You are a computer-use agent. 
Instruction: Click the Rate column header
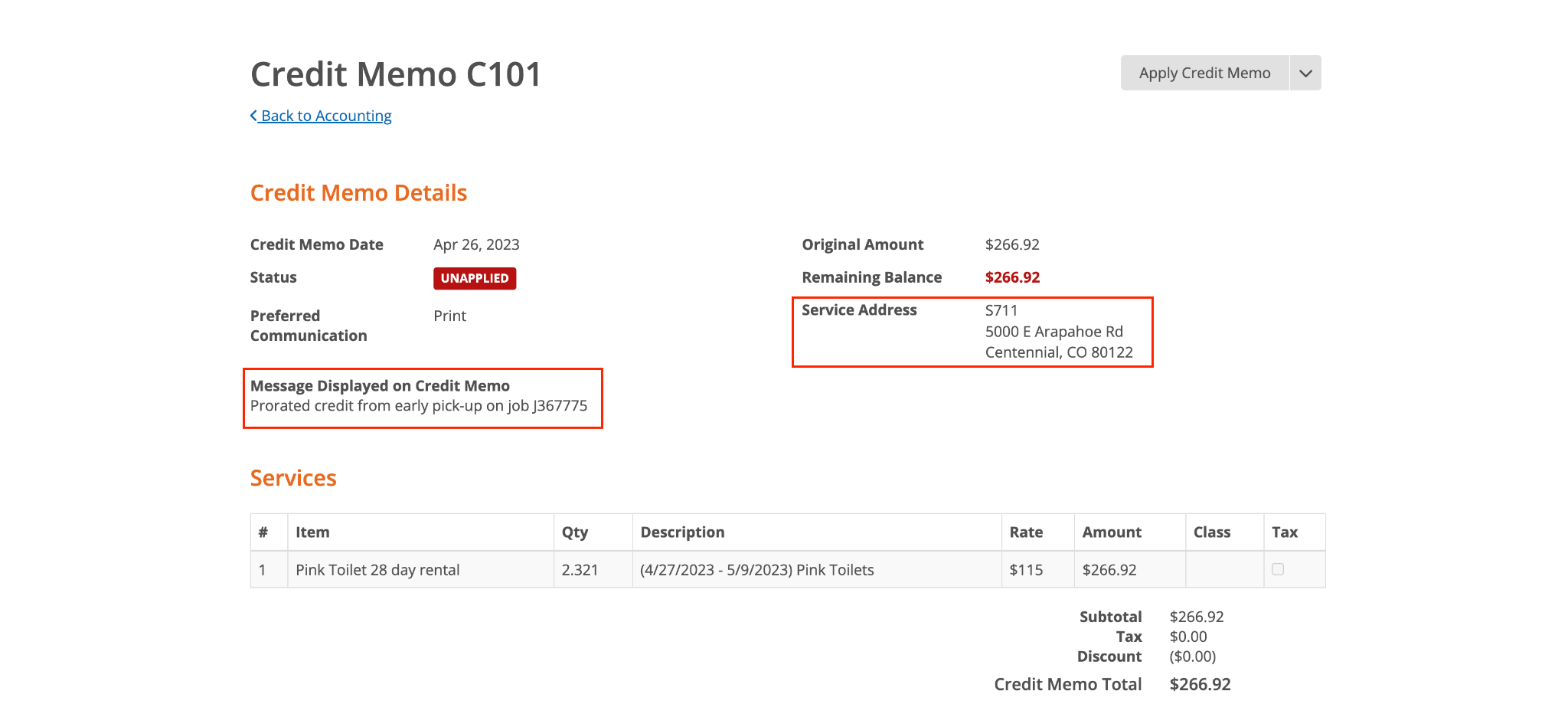point(1026,532)
